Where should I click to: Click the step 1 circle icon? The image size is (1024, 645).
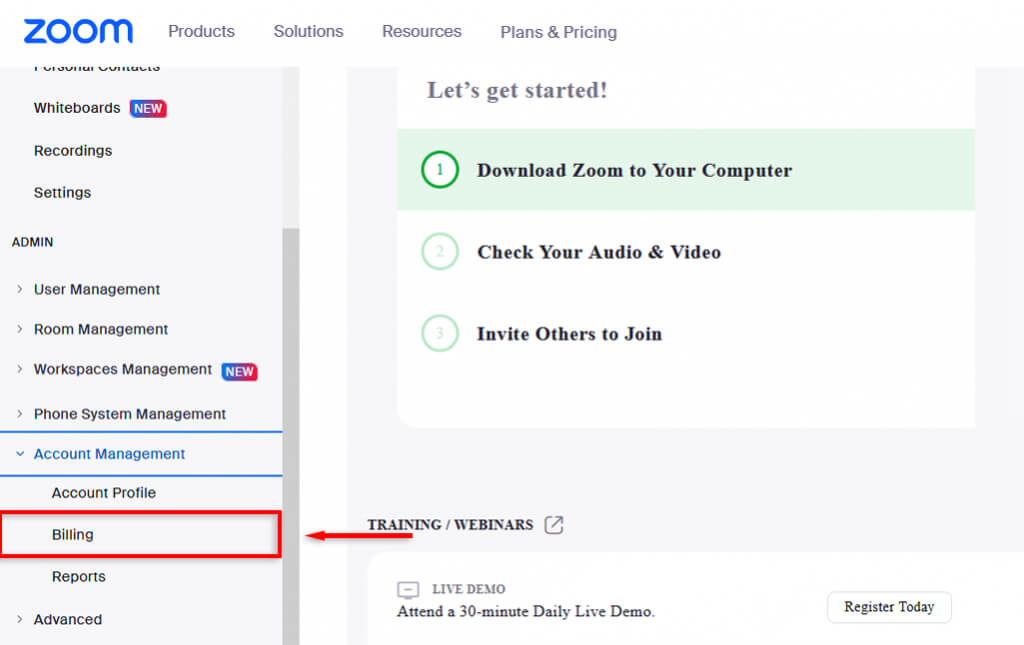pos(439,170)
